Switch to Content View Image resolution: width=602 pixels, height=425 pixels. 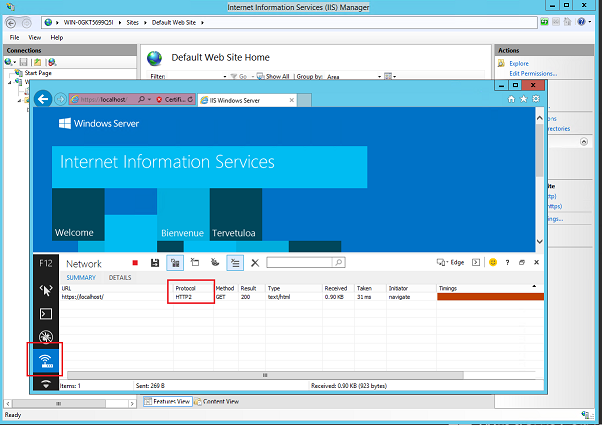(217, 401)
